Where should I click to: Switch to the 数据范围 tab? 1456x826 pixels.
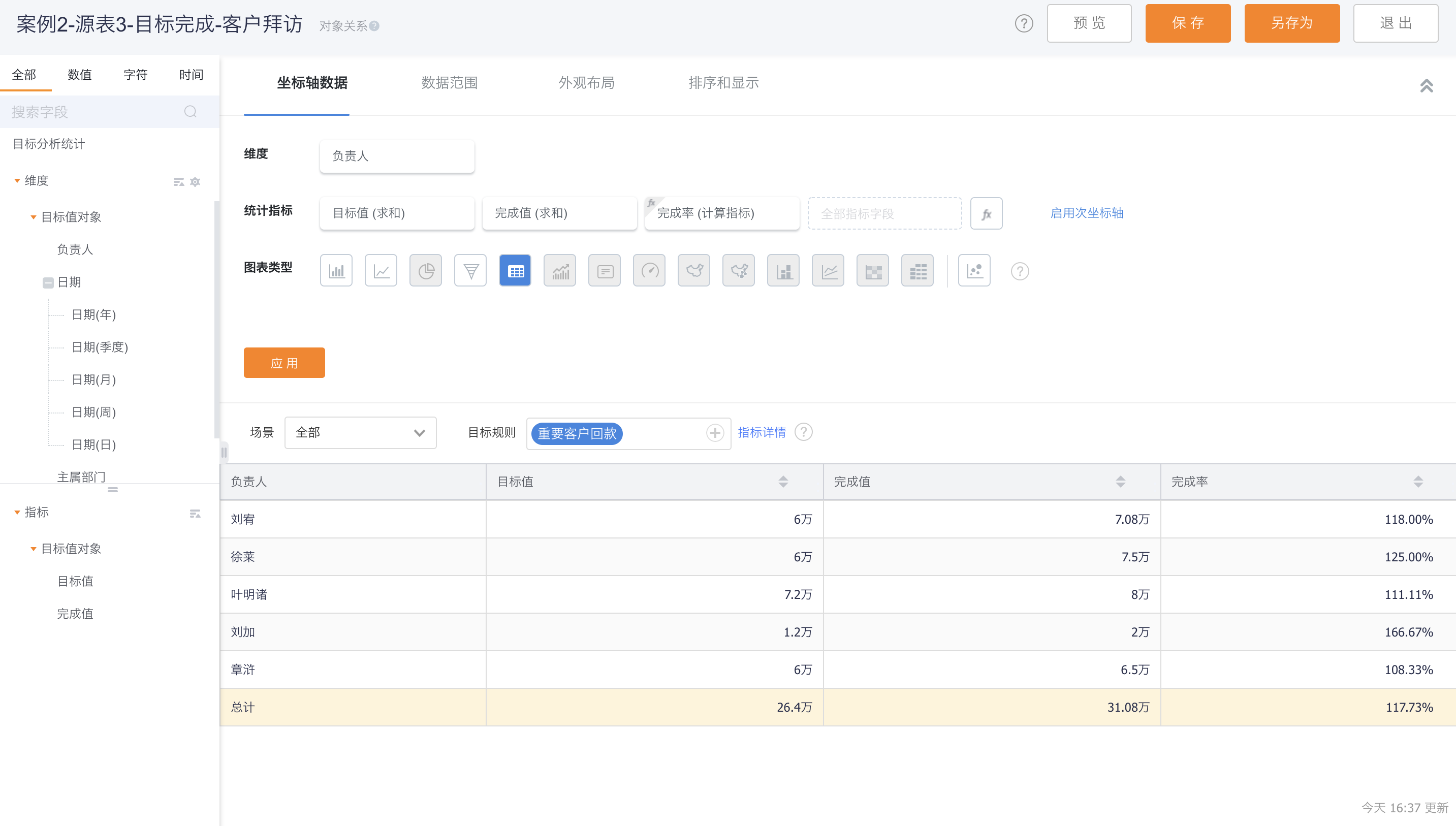pyautogui.click(x=449, y=83)
